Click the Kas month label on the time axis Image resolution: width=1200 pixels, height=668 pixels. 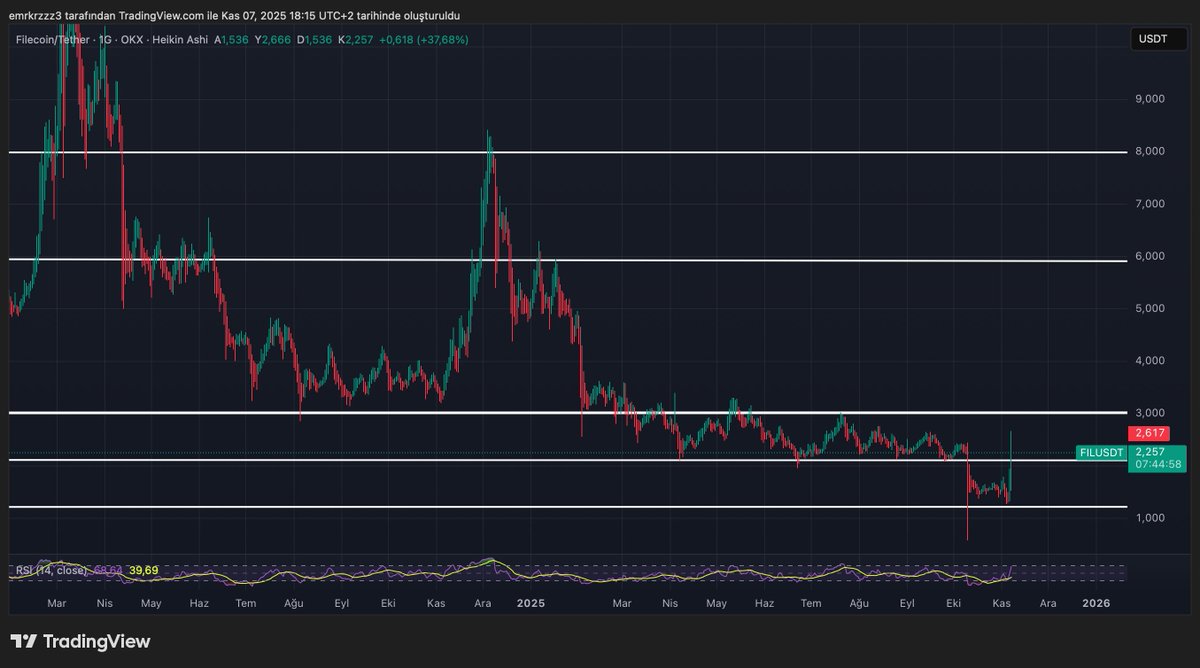tap(1002, 603)
